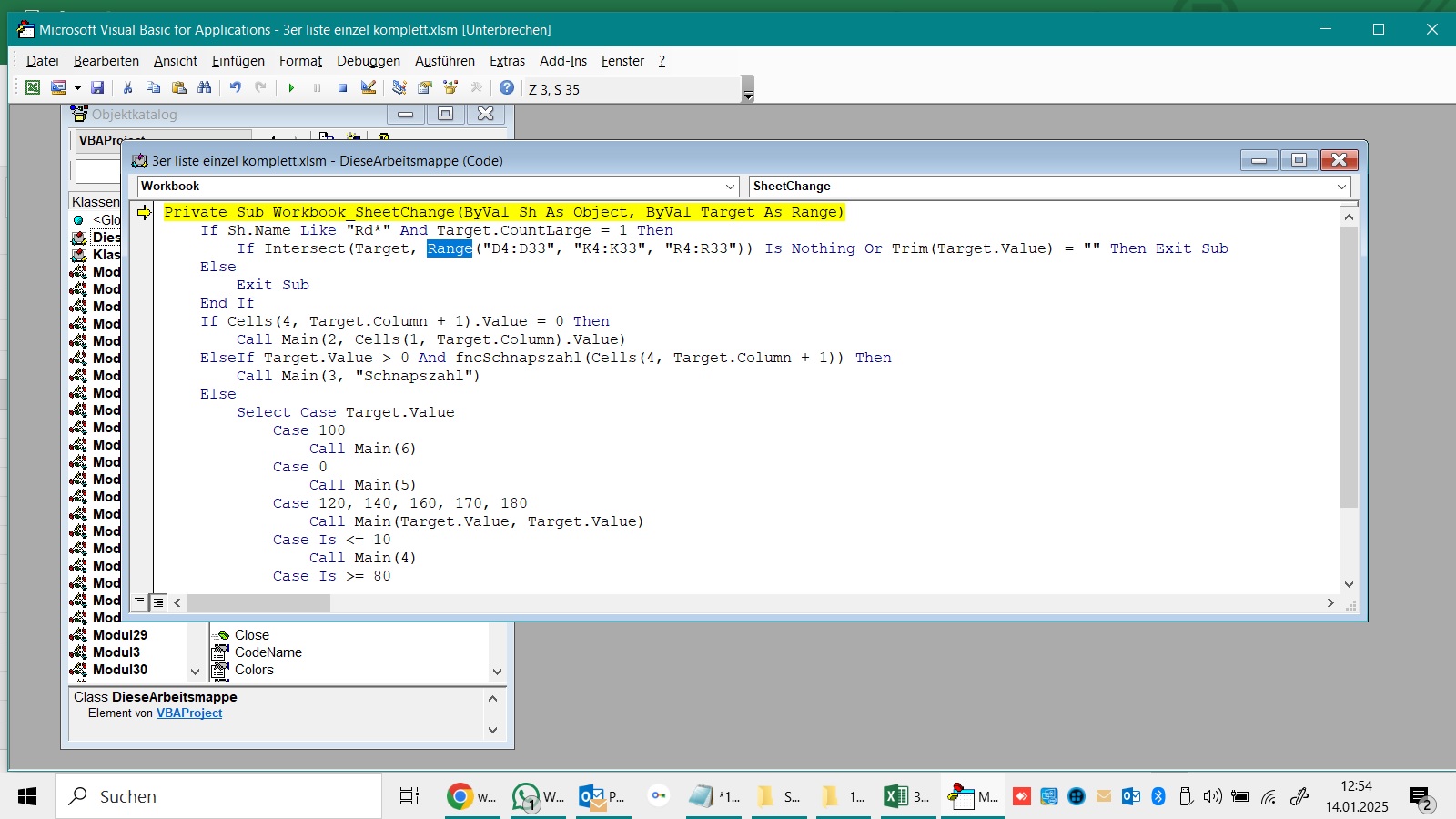Follow the VBAProject link in Objektkatalog details
1456x819 pixels.
tap(189, 713)
